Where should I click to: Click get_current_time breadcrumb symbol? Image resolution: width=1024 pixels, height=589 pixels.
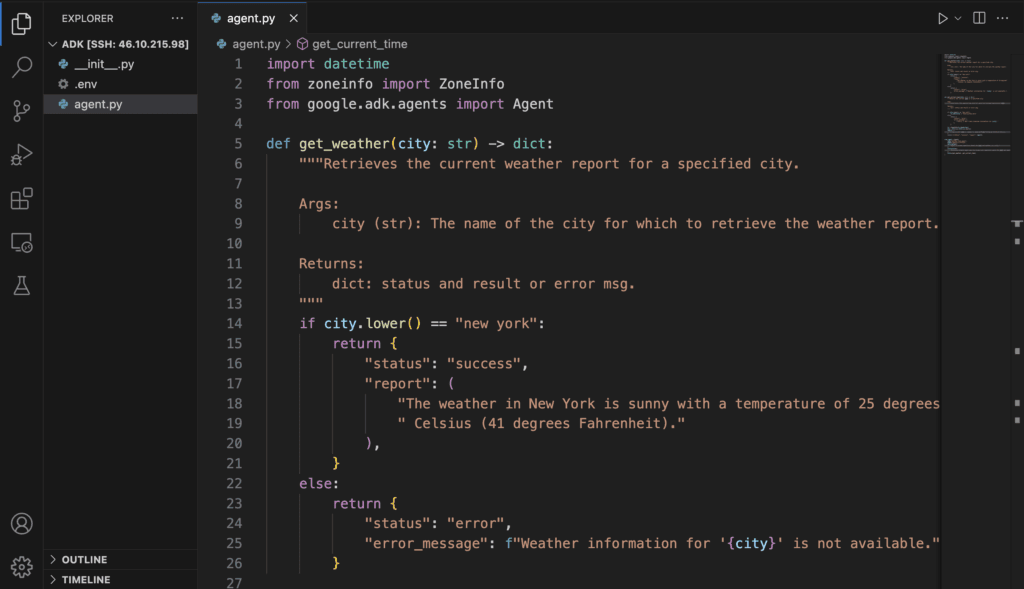tap(359, 44)
